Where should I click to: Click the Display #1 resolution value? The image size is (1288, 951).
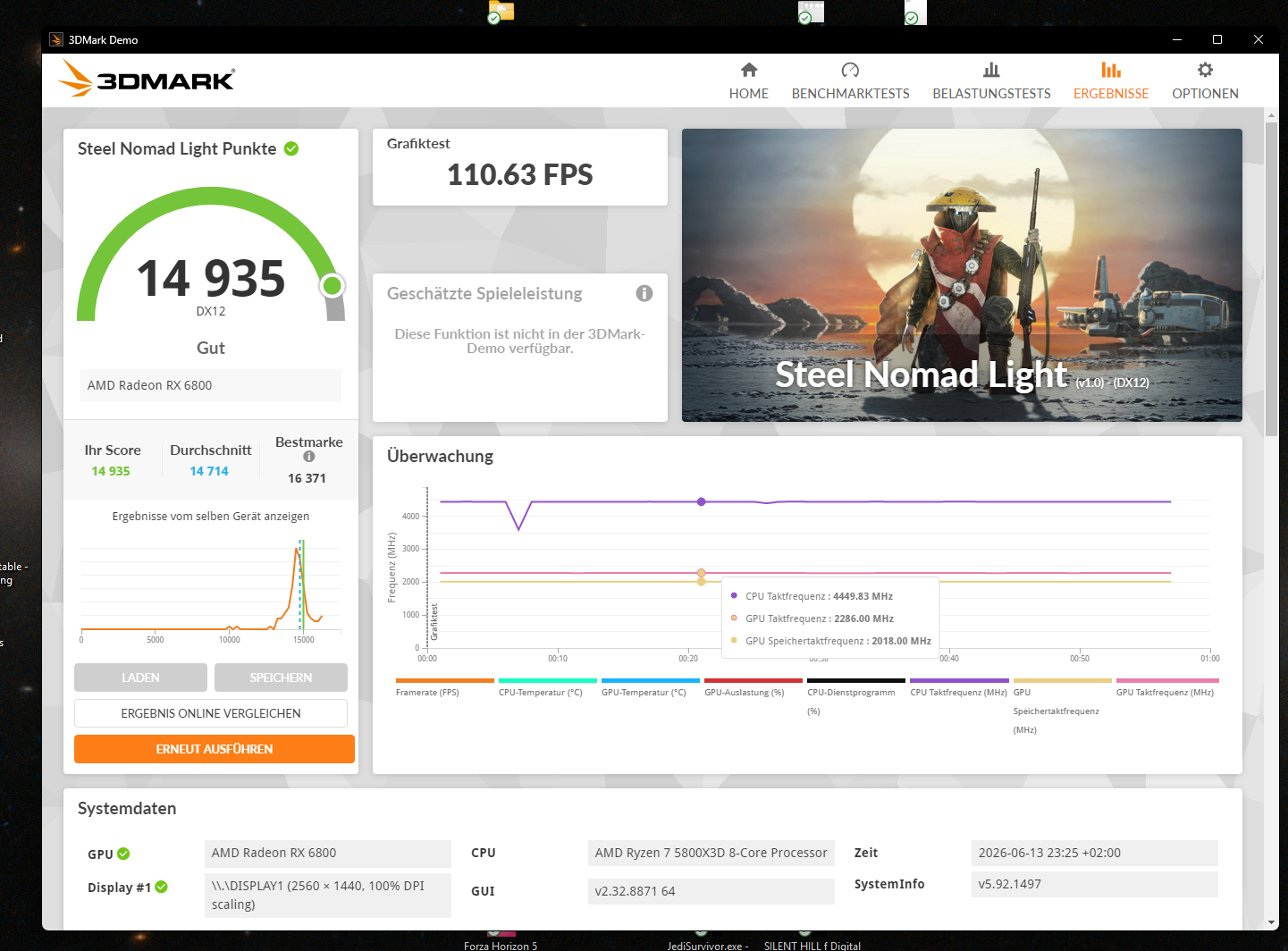click(x=328, y=896)
